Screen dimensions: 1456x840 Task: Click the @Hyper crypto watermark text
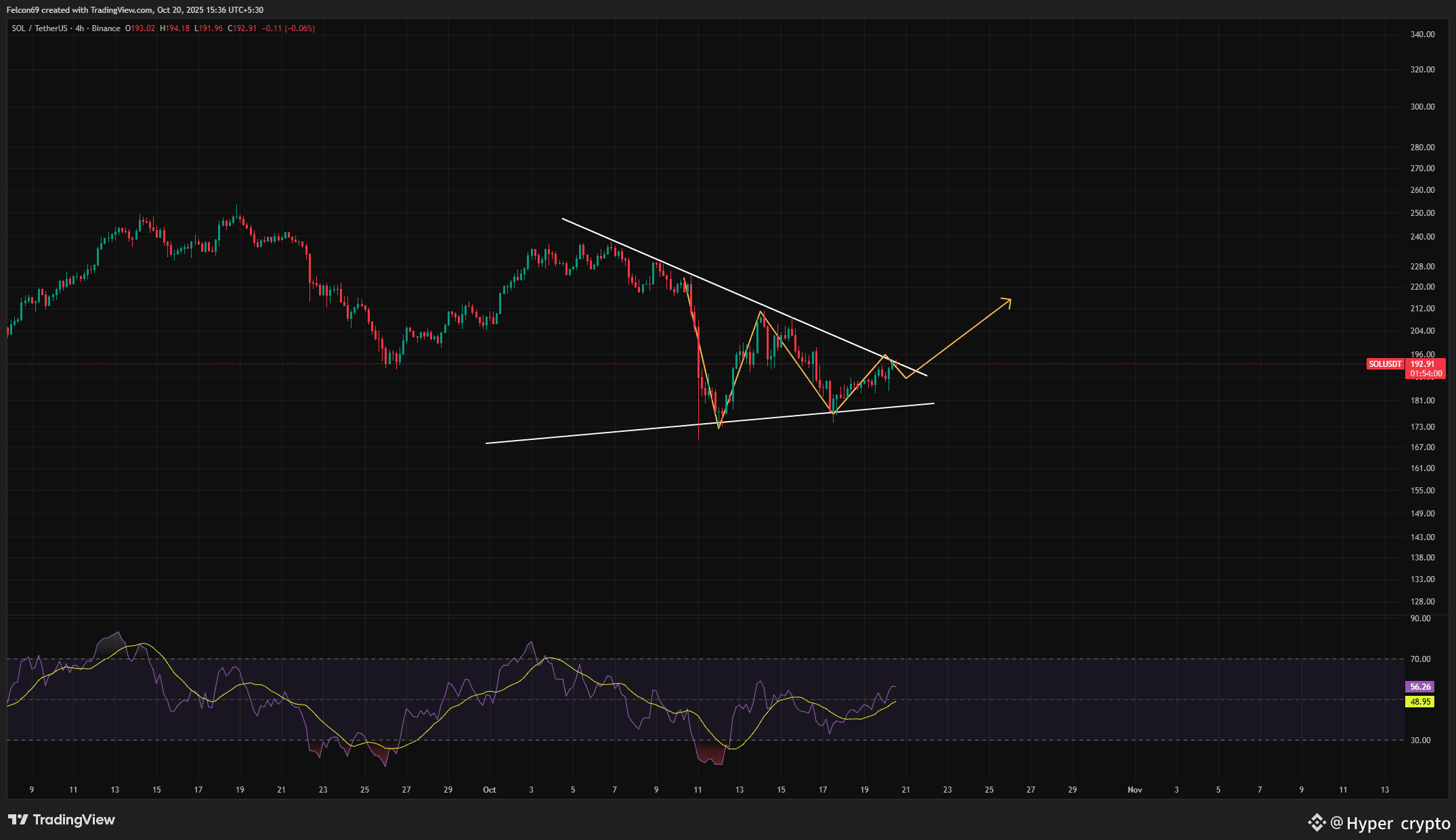pyautogui.click(x=1390, y=823)
